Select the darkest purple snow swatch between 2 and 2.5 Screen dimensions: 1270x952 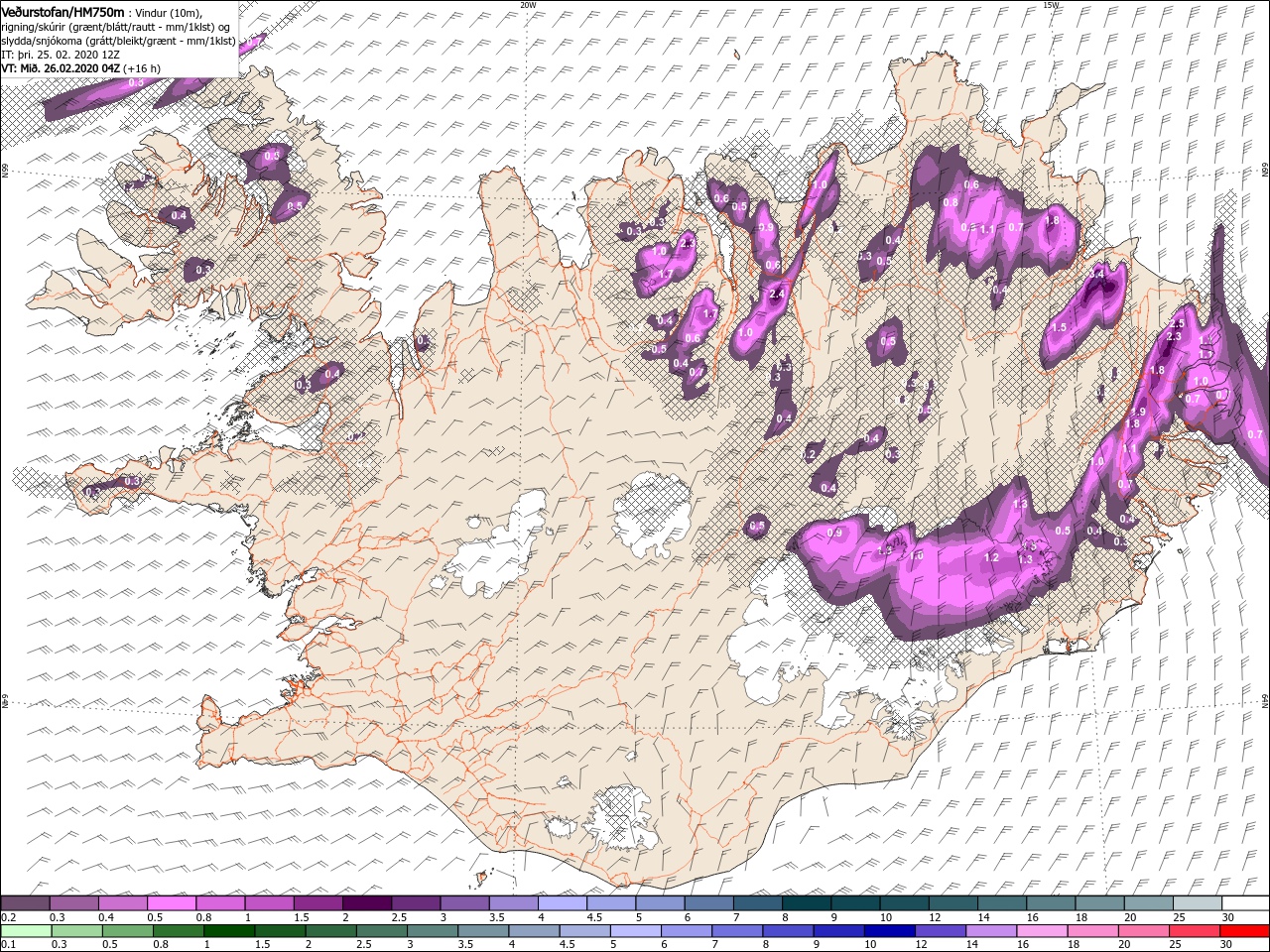(367, 903)
